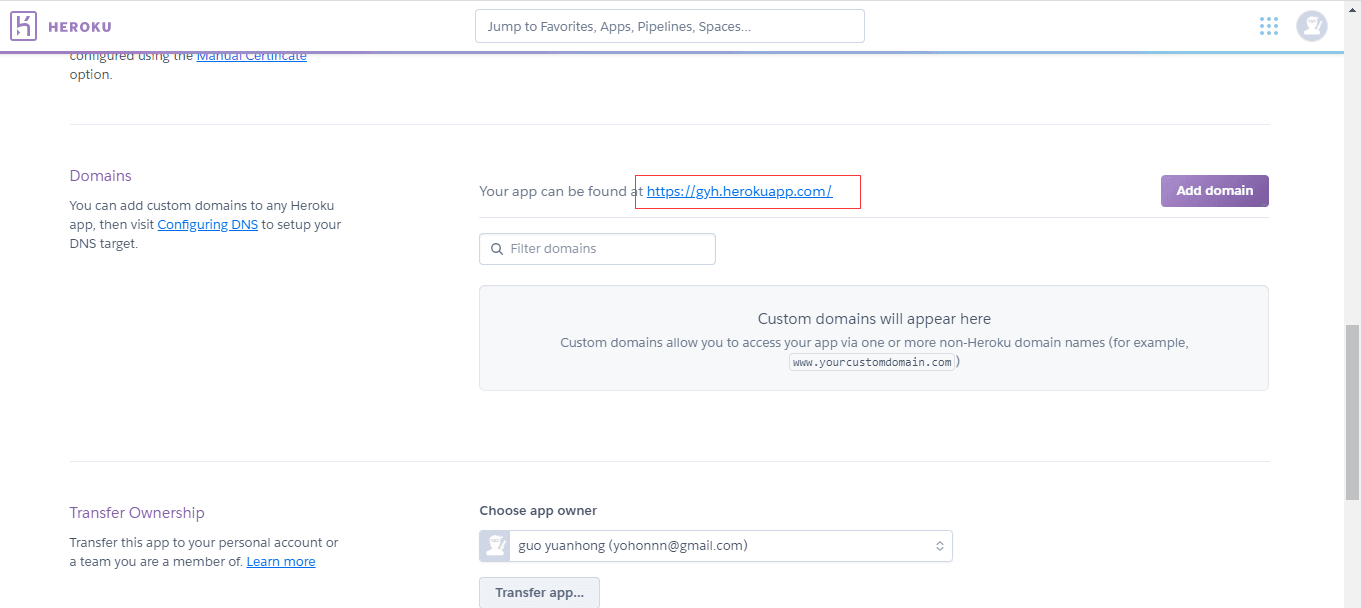Open the apps grid launcher icon

point(1269,26)
